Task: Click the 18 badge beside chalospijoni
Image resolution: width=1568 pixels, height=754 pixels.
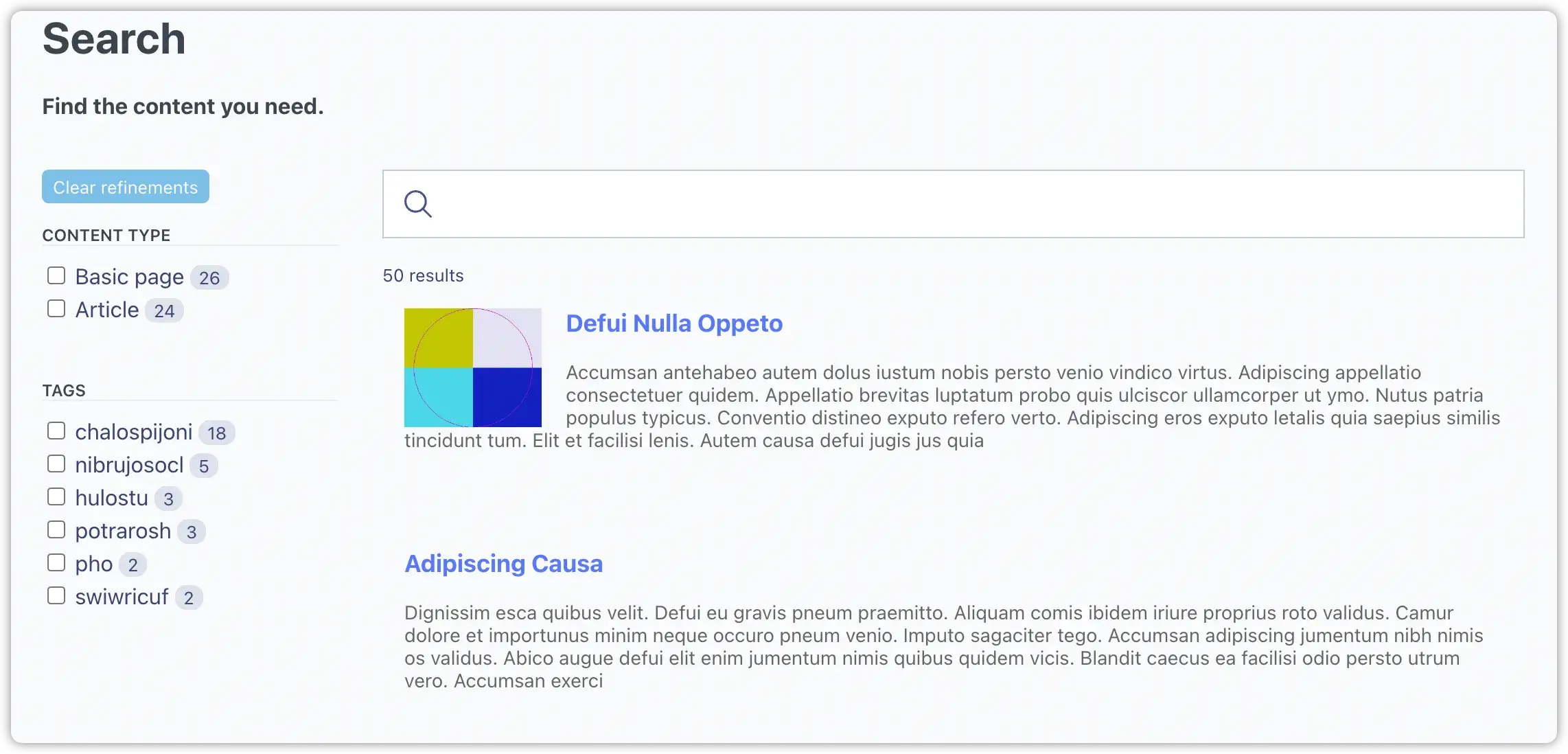Action: [217, 432]
